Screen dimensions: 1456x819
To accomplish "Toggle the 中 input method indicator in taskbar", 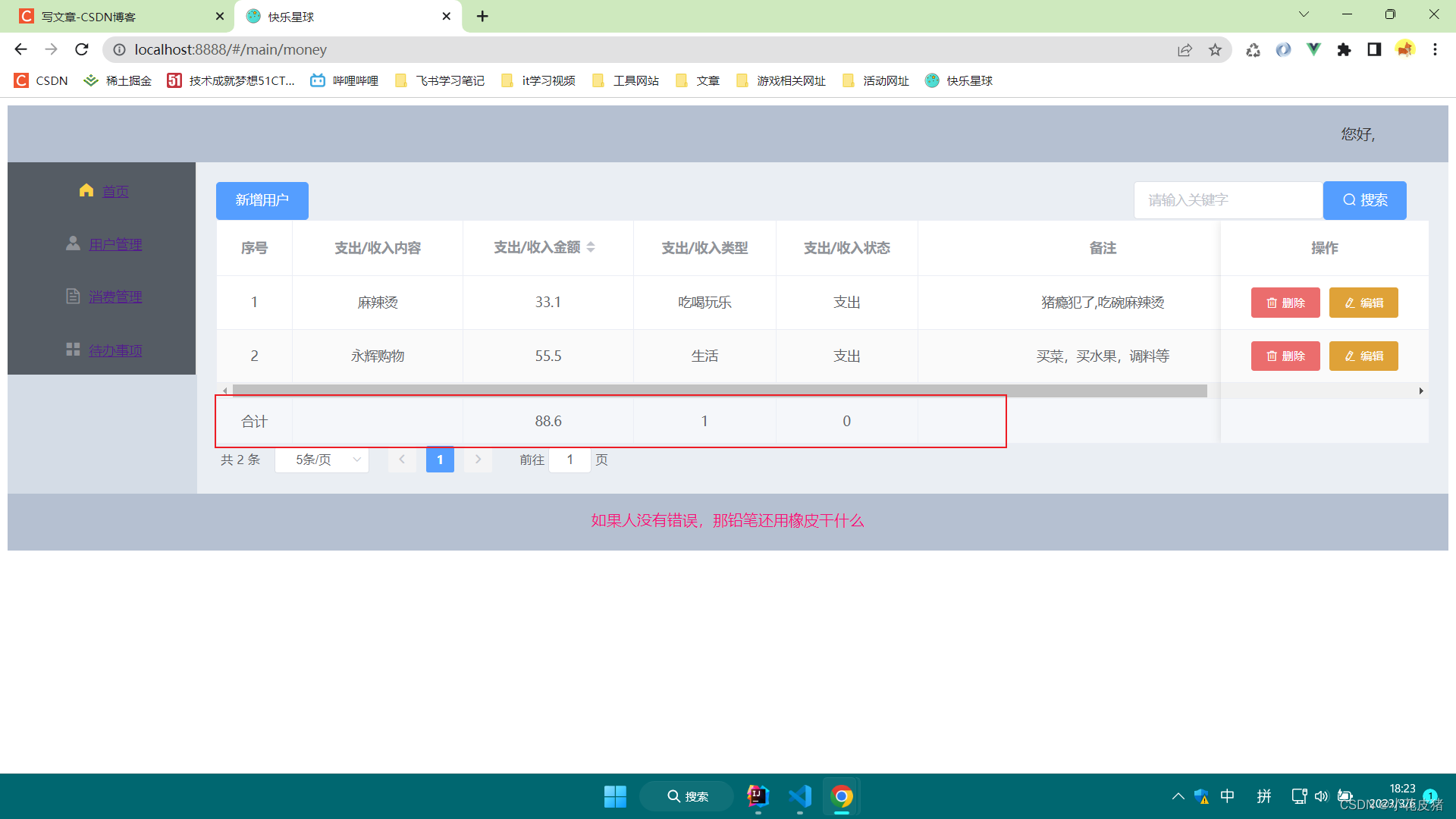I will [x=1228, y=796].
